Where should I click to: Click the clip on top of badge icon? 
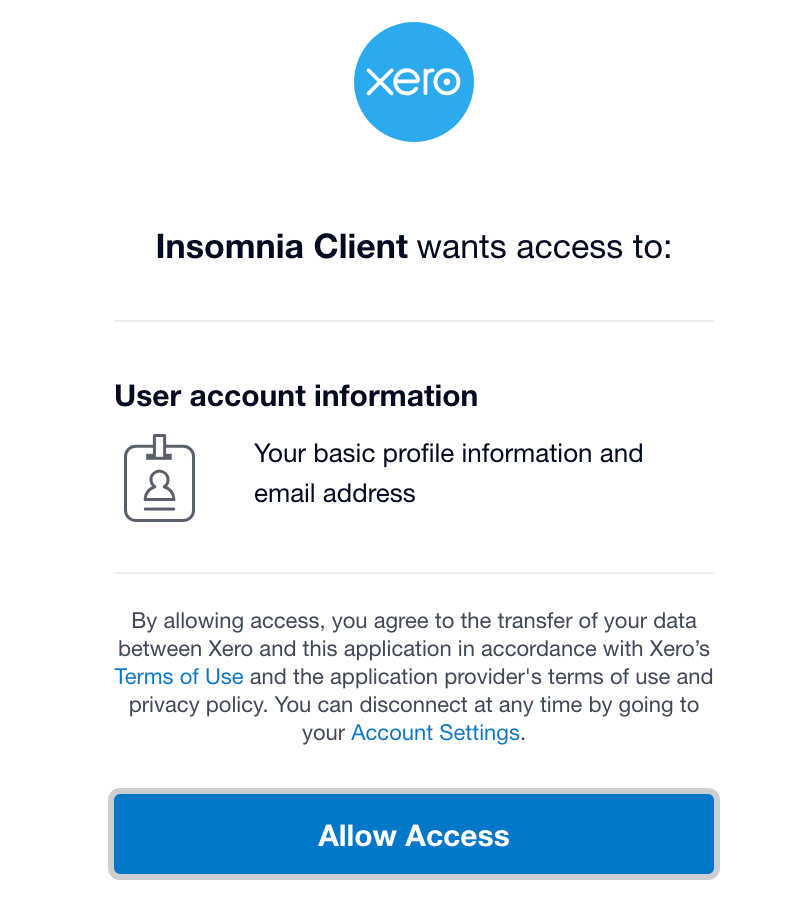[159, 447]
